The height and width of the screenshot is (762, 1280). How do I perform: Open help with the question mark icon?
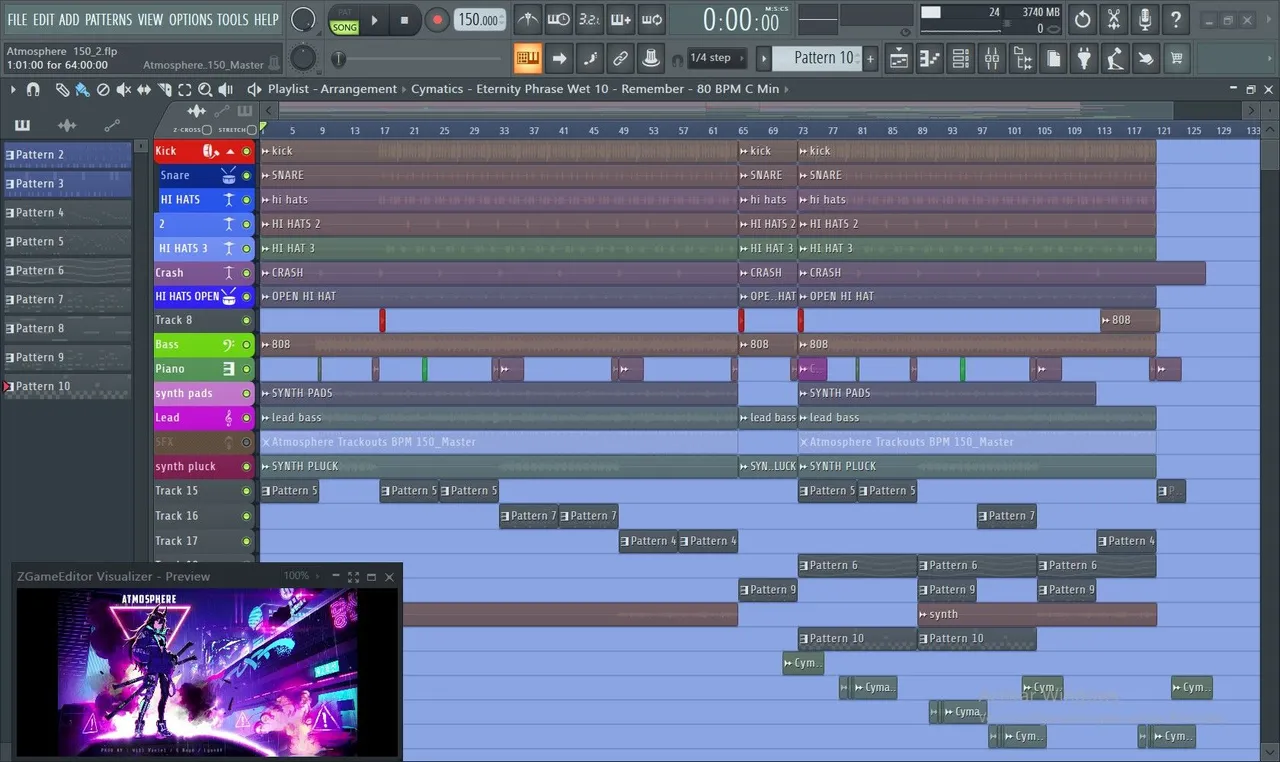click(1177, 19)
